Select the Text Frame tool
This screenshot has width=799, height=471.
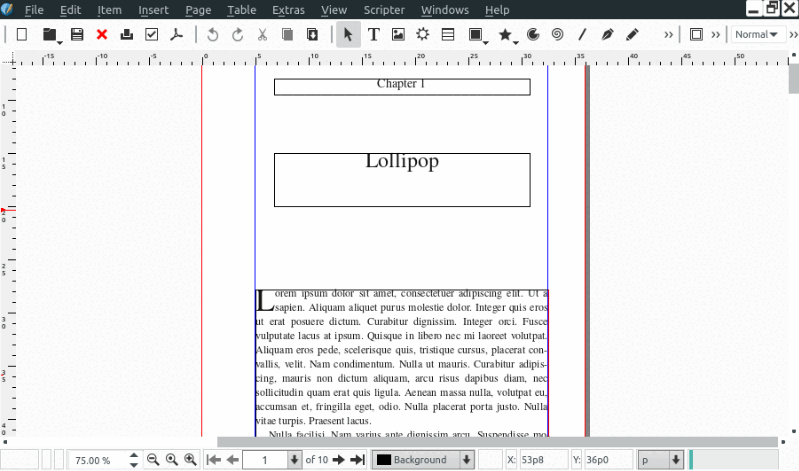pyautogui.click(x=373, y=35)
